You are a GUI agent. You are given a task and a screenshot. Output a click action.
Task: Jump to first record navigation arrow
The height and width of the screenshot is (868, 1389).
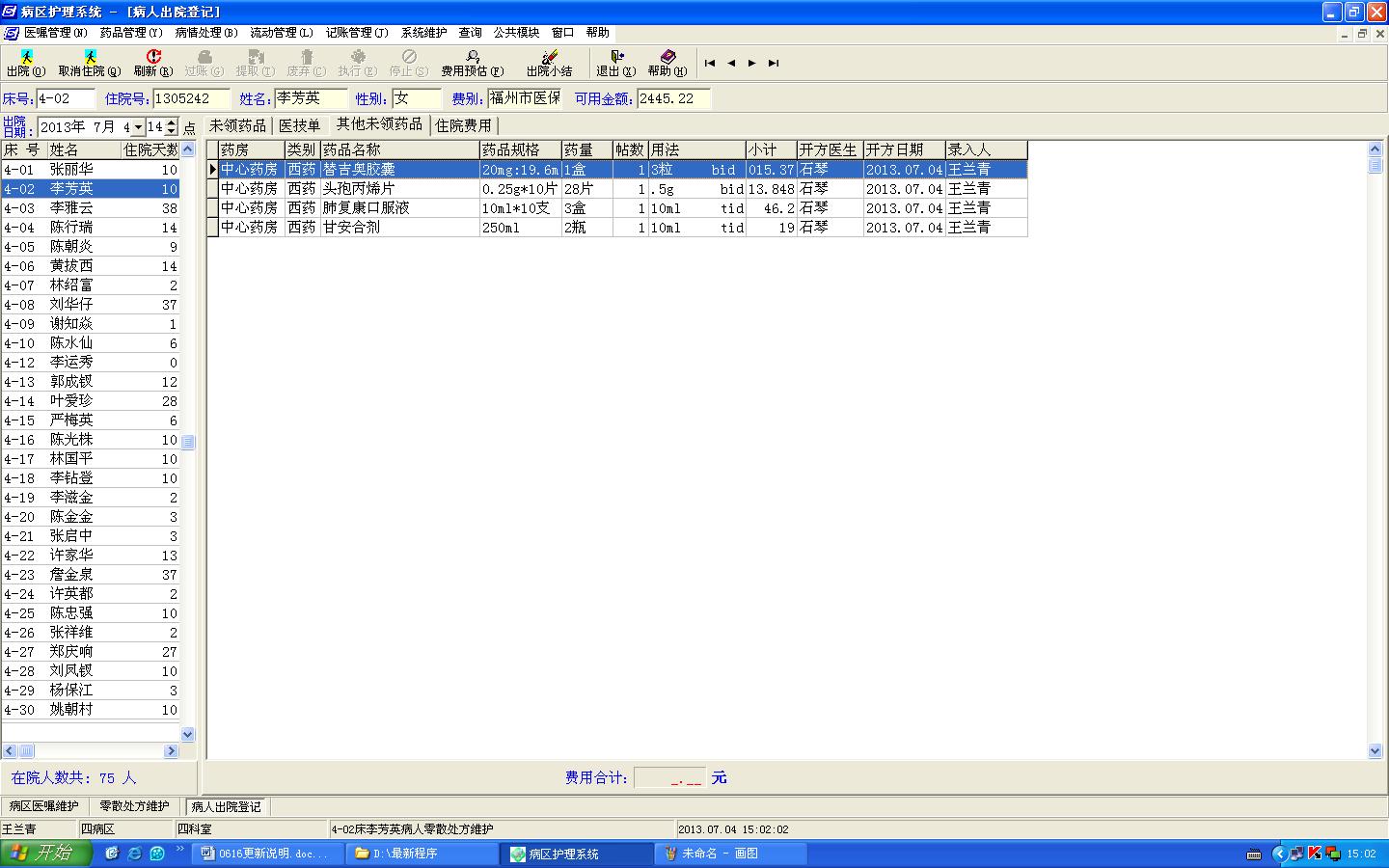pyautogui.click(x=710, y=63)
